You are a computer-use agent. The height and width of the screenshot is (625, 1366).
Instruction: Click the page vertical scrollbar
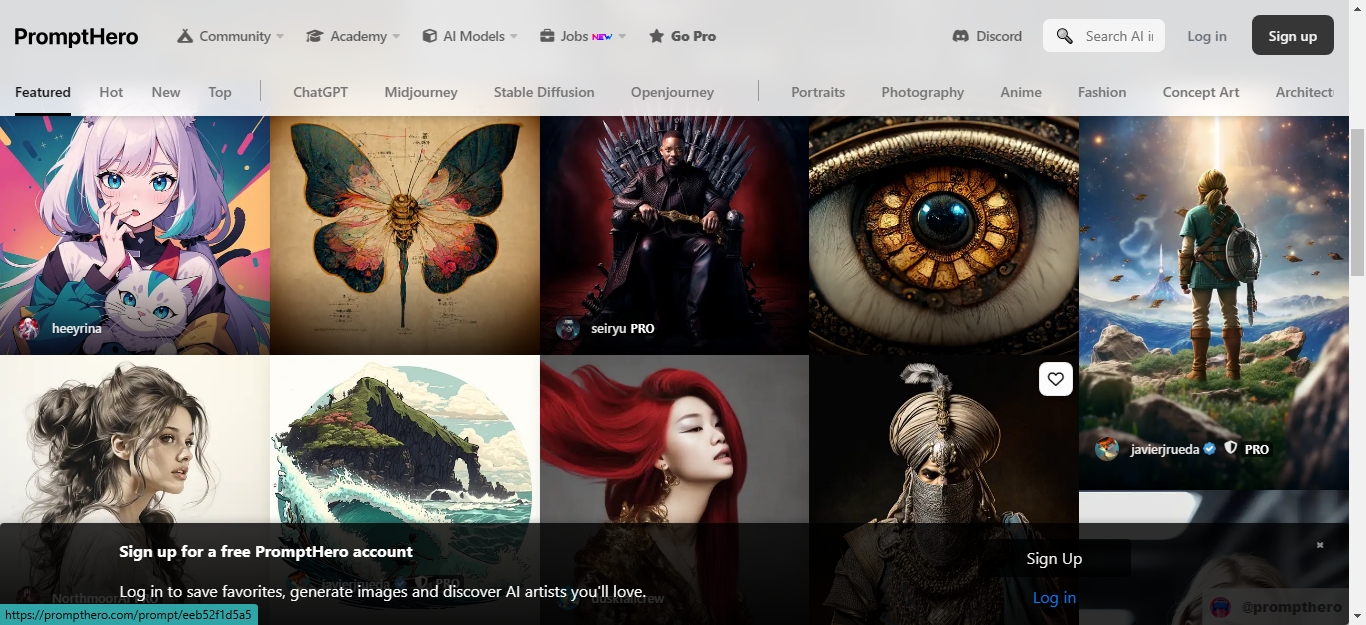[1357, 200]
